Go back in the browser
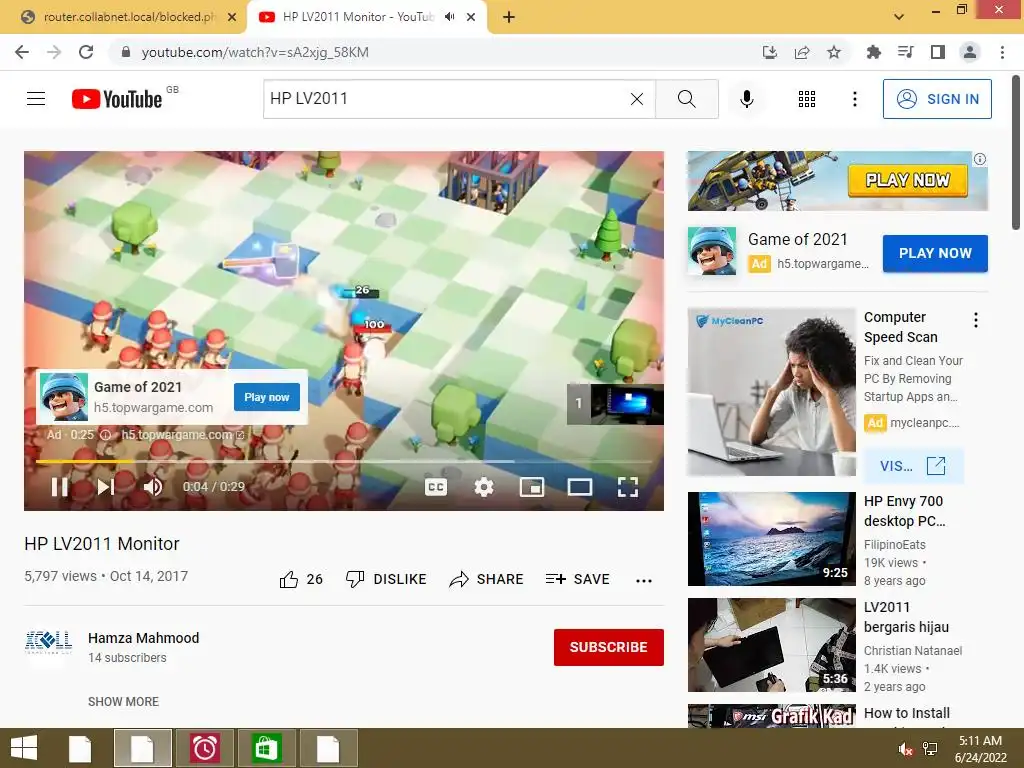 click(22, 52)
